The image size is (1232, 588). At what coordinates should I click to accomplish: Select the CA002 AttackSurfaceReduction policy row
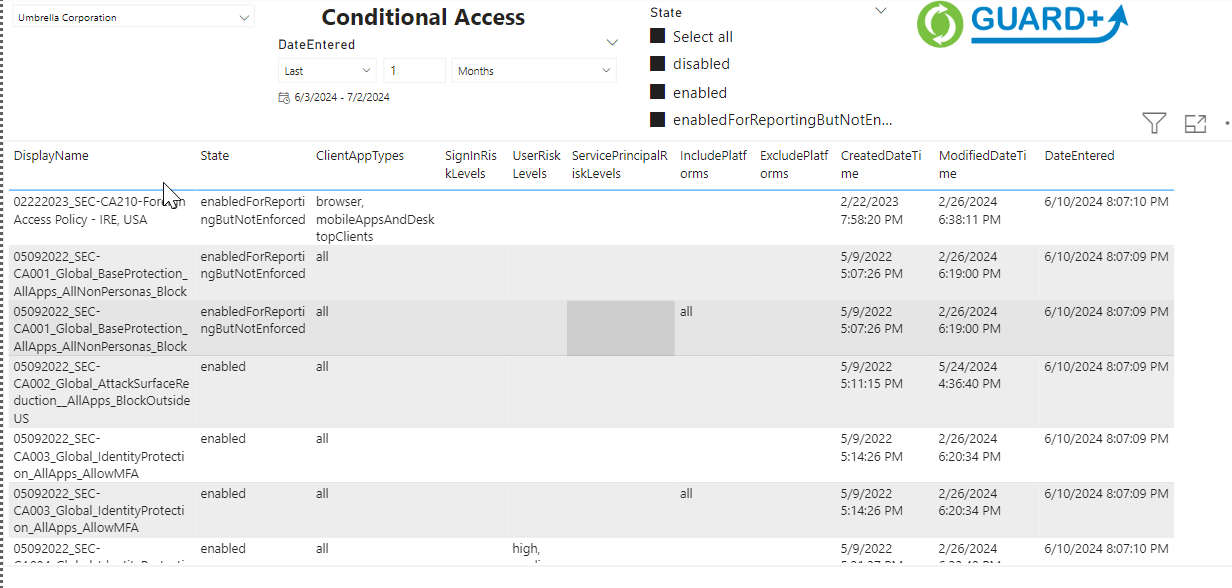pyautogui.click(x=101, y=392)
